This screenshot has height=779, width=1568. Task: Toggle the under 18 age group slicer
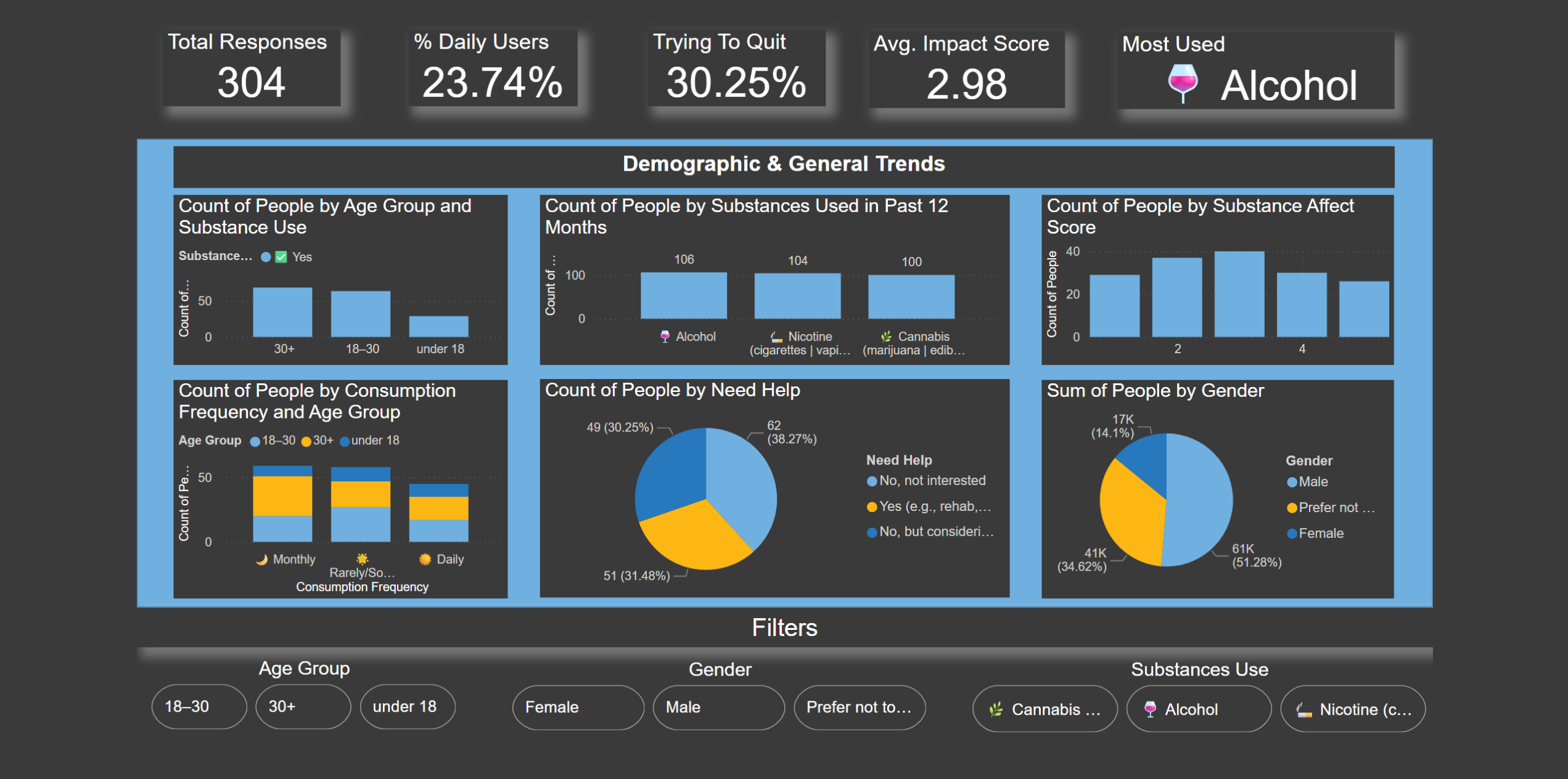[x=408, y=706]
